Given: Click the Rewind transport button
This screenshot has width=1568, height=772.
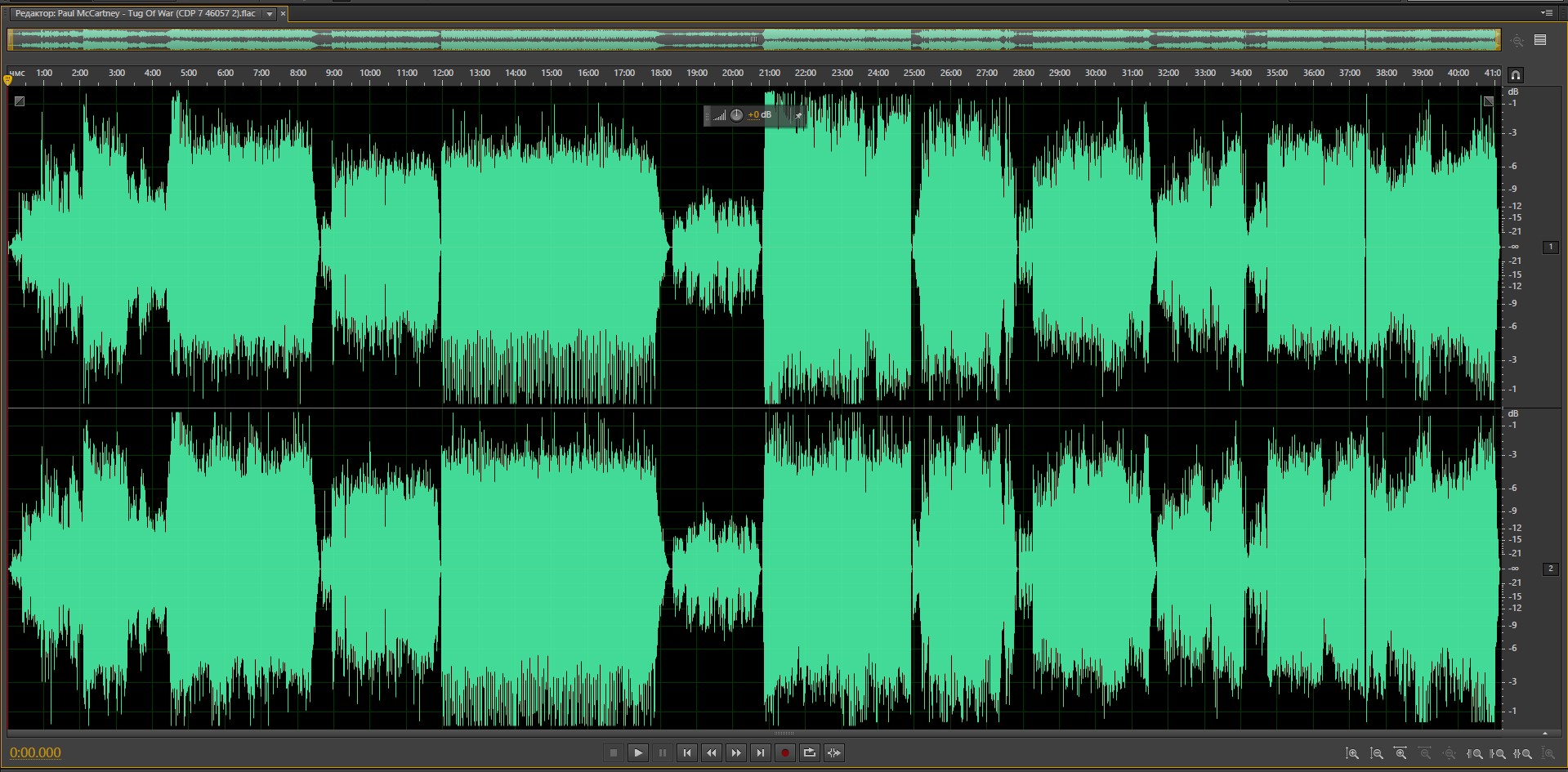Looking at the screenshot, I should click(712, 753).
